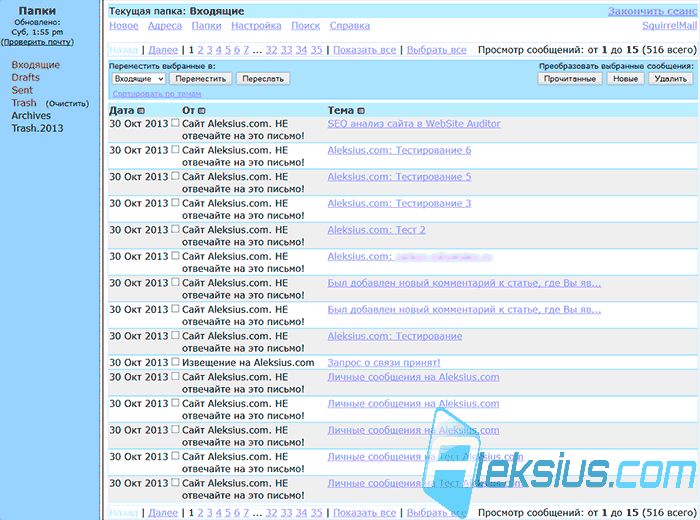Screen dimensions: 700x520
Task: Click the Переслать button
Action: coord(263,79)
